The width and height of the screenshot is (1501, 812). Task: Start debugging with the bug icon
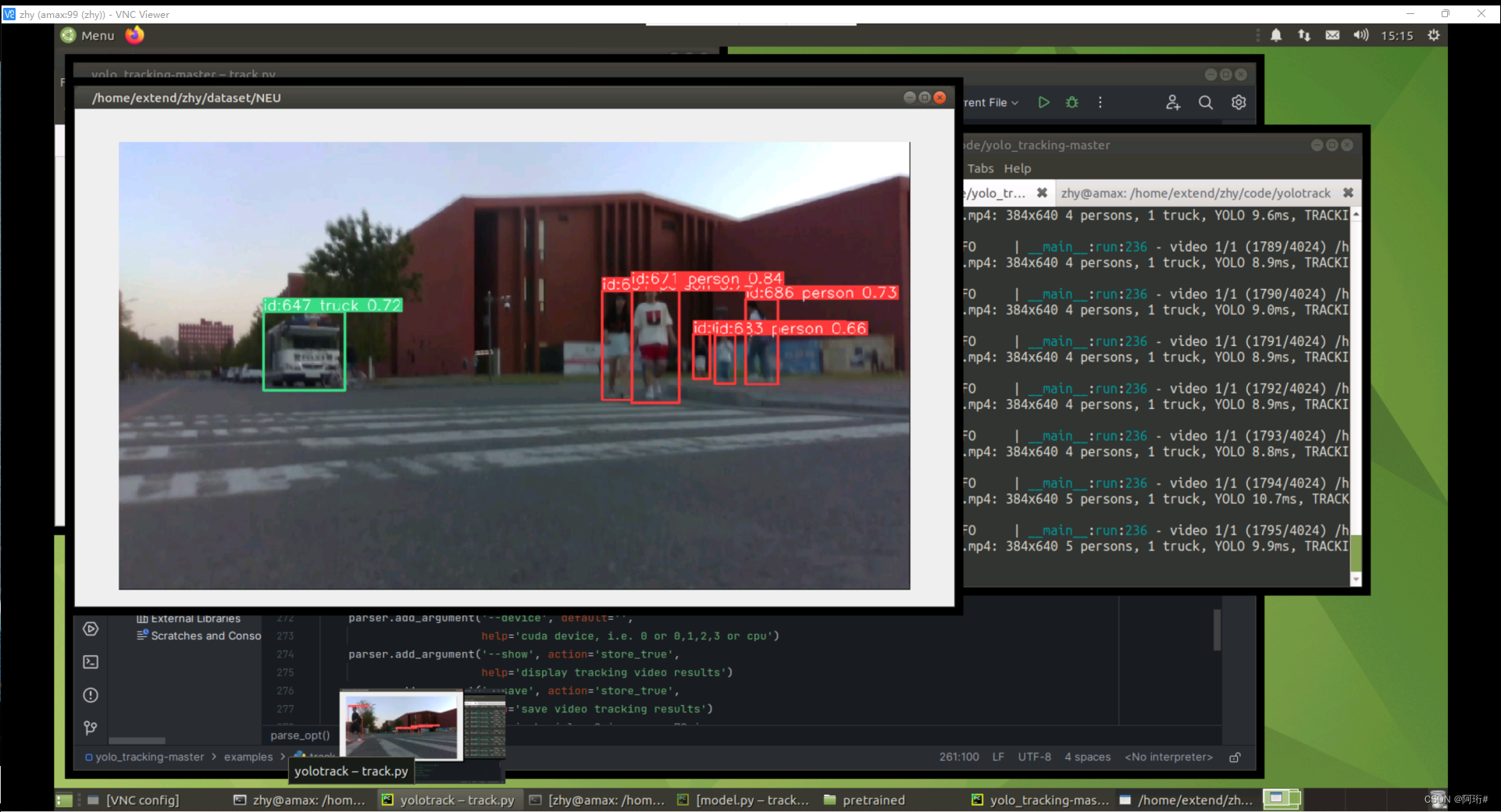[x=1071, y=101]
